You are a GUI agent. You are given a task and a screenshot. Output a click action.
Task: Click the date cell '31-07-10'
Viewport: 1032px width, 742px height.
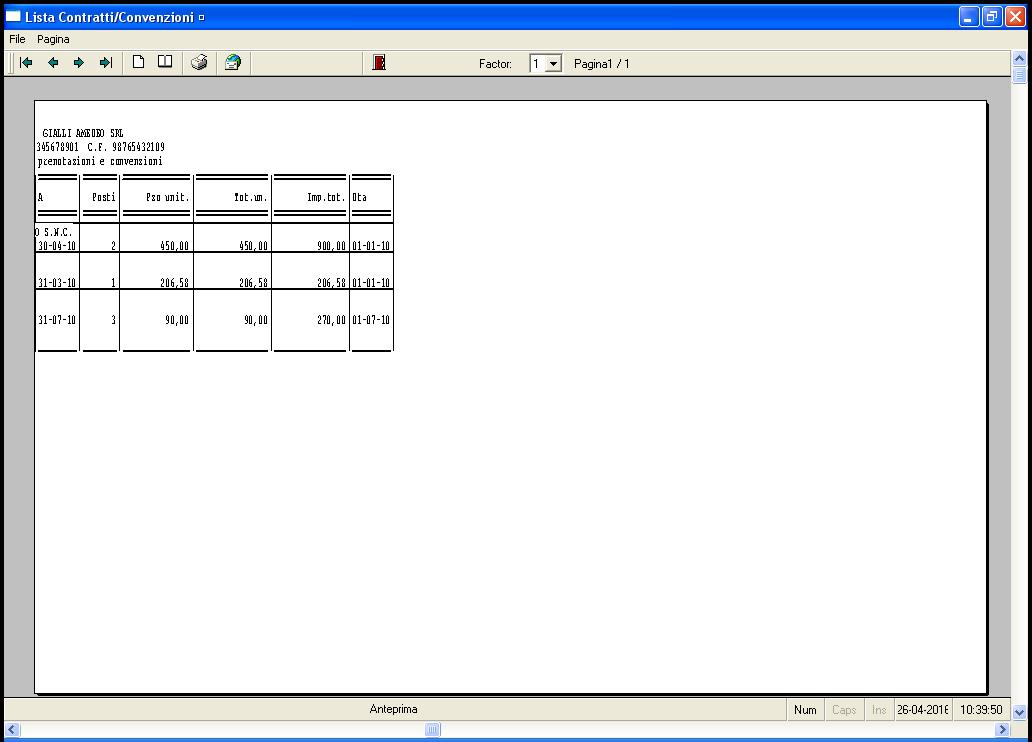(57, 320)
